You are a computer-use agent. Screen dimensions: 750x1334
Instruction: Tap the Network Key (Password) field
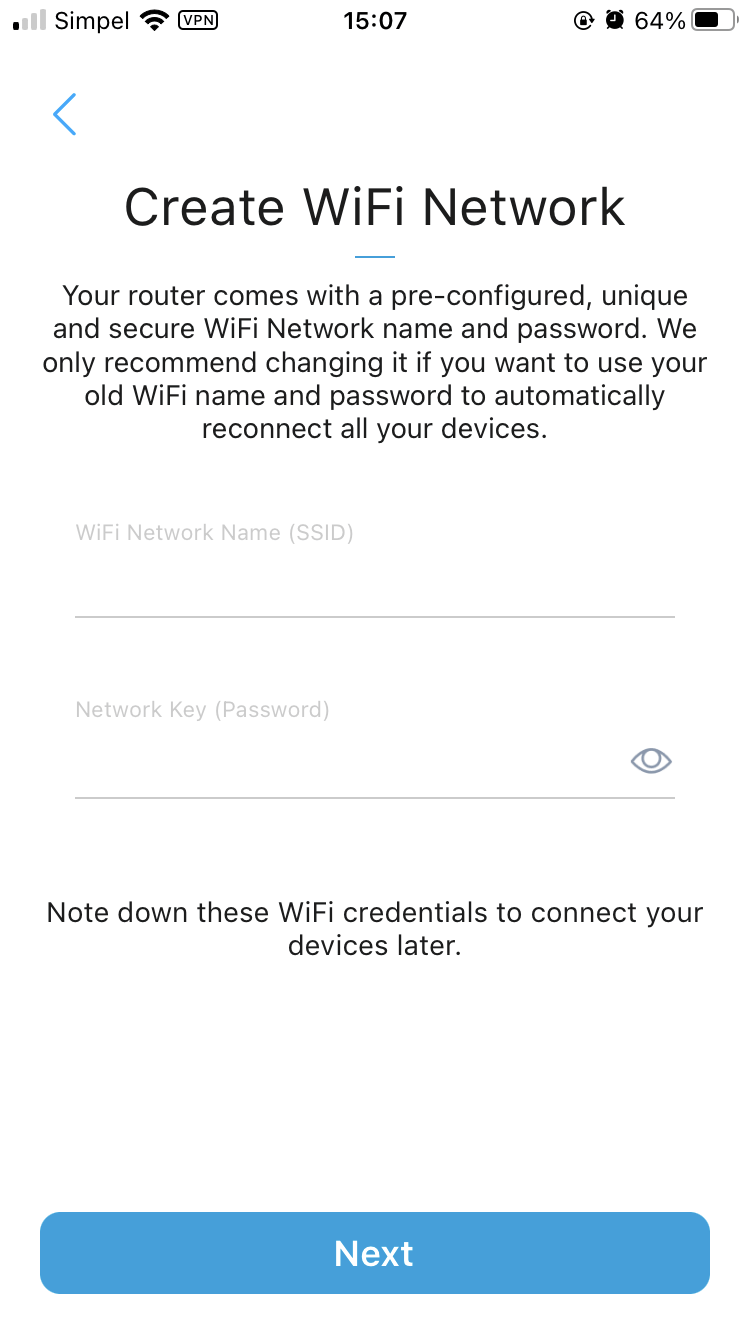pyautogui.click(x=340, y=764)
